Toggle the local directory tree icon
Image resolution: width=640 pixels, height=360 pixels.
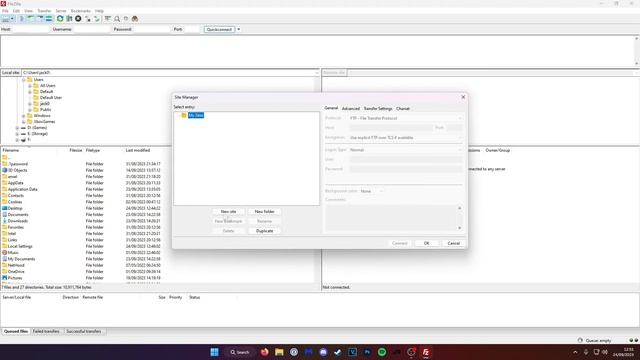31,19
